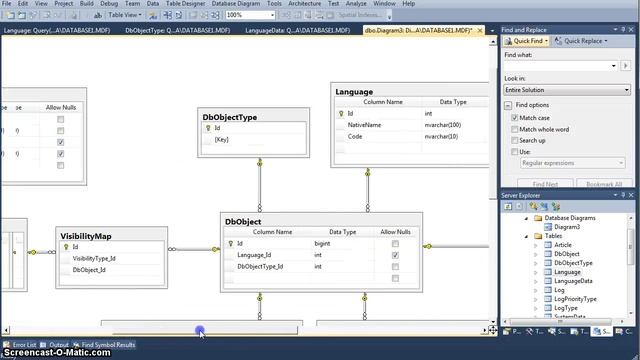The width and height of the screenshot is (640, 360).
Task: Toggle Allow Nulls for DbObject Language_Id column
Action: click(x=395, y=255)
